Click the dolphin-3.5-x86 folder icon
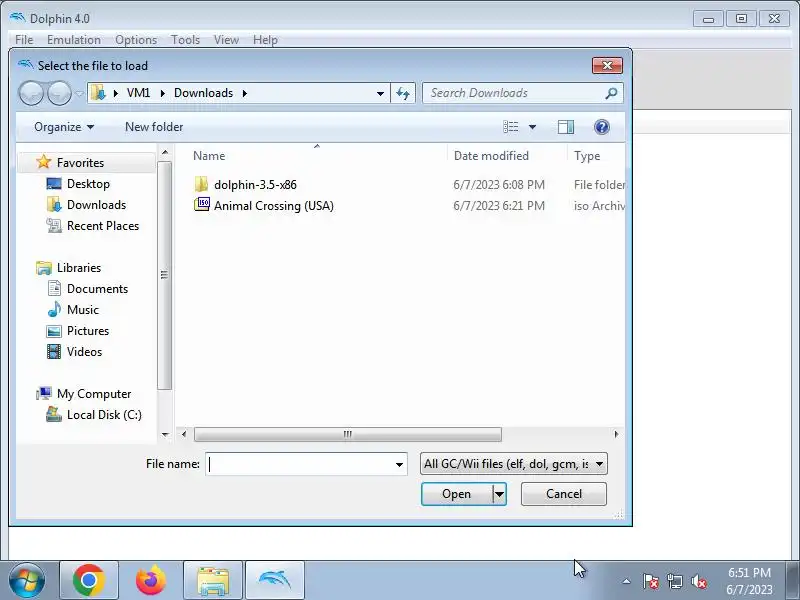This screenshot has width=800, height=600. coord(202,184)
